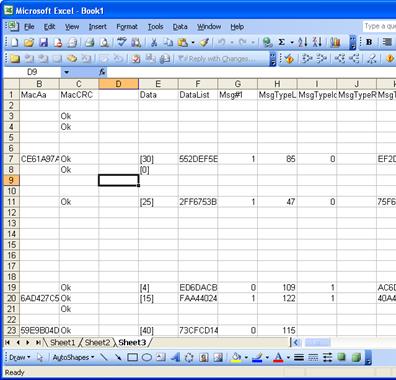The image size is (396, 380).
Task: Select the Rectangle drawing tool
Action: (133, 358)
